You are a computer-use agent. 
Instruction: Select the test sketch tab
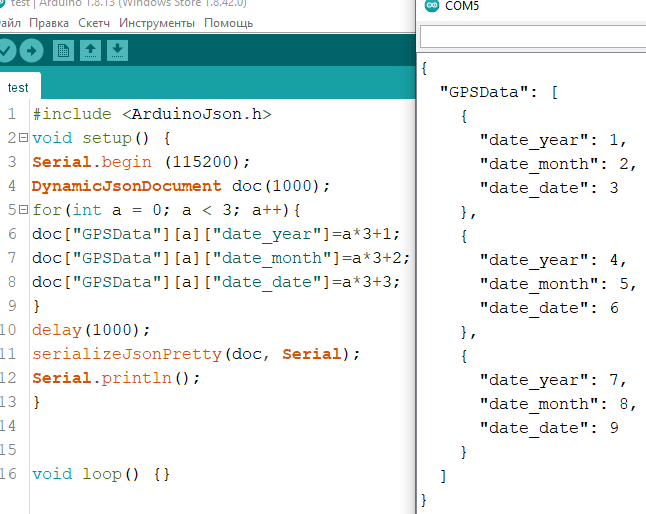[18, 87]
